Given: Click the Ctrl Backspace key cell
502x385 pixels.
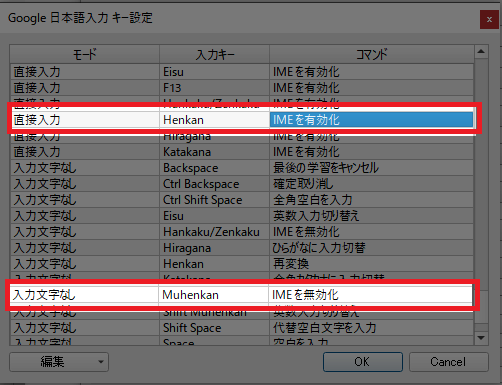Looking at the screenshot, I should click(x=214, y=184).
